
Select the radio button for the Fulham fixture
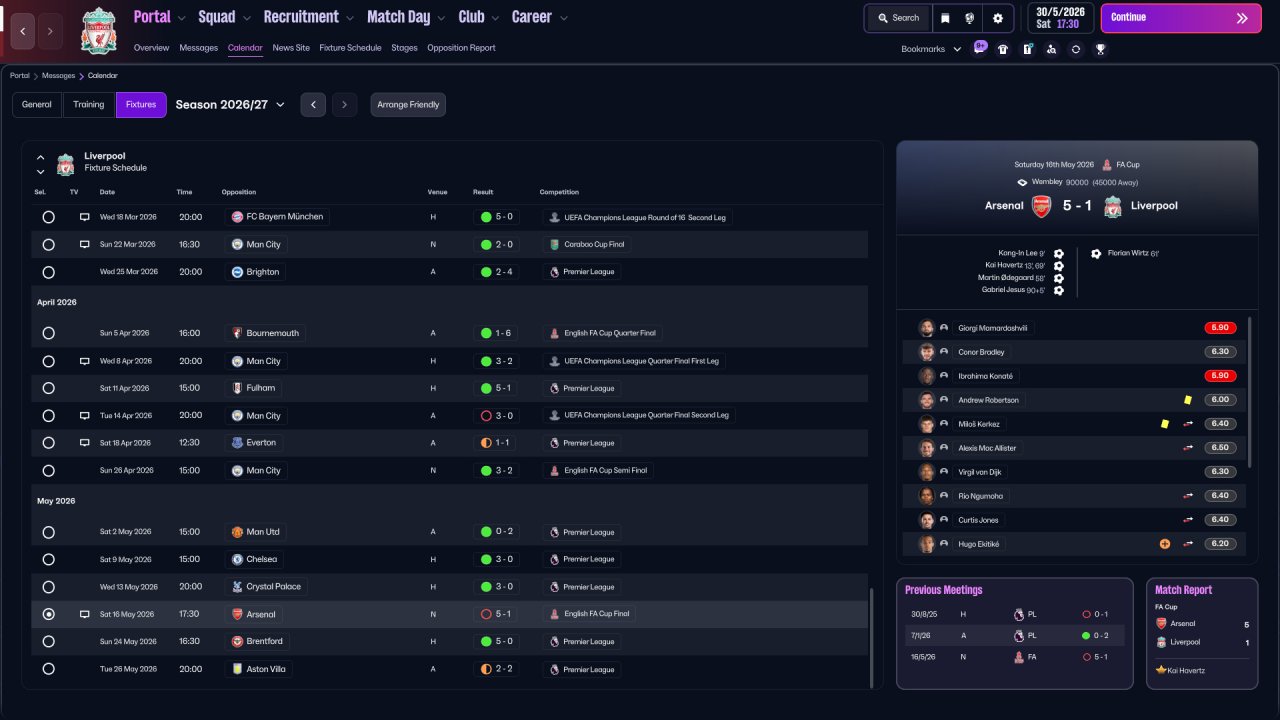tap(49, 388)
